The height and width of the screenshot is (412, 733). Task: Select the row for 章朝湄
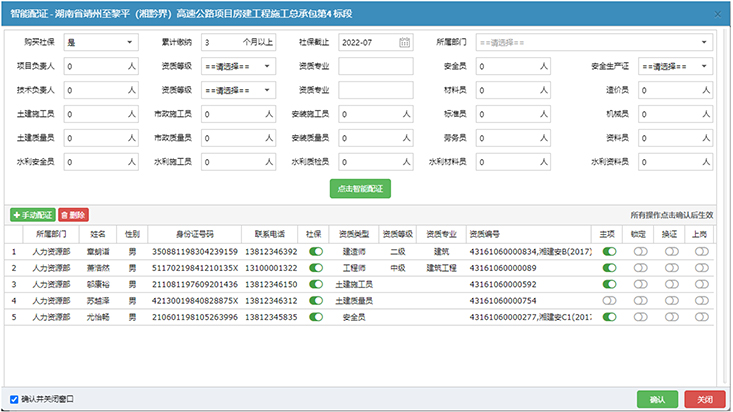[98, 252]
